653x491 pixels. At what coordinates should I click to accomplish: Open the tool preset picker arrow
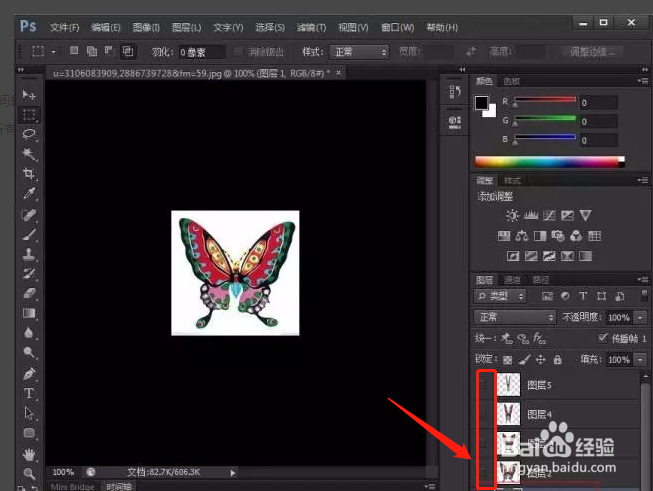[53, 52]
